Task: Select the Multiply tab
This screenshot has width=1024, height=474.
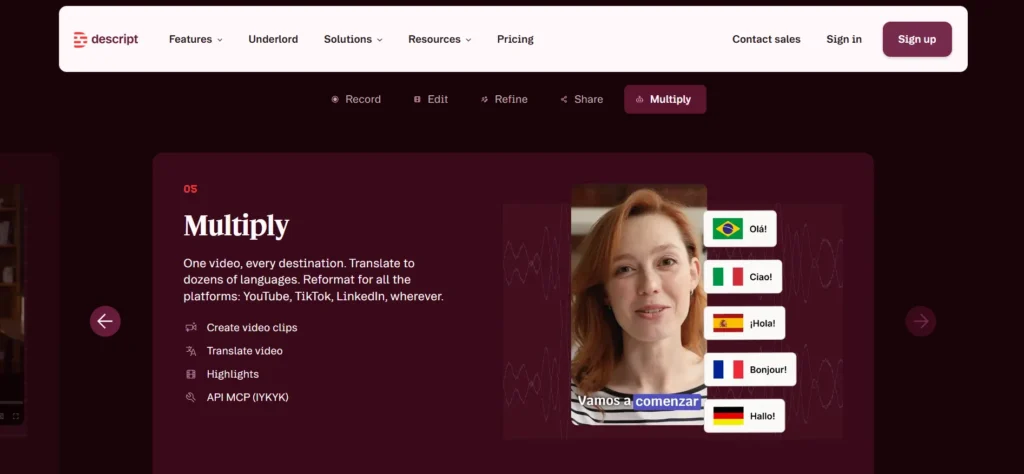Action: pos(665,99)
